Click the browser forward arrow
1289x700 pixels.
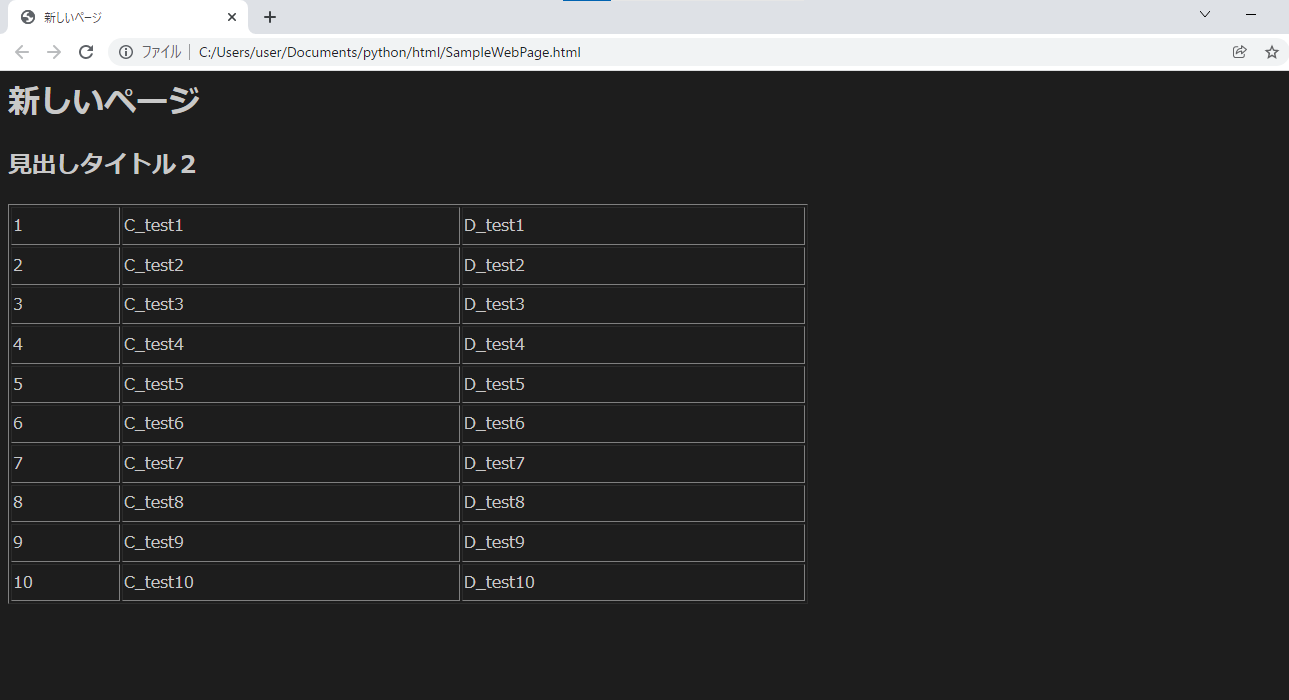tap(54, 52)
